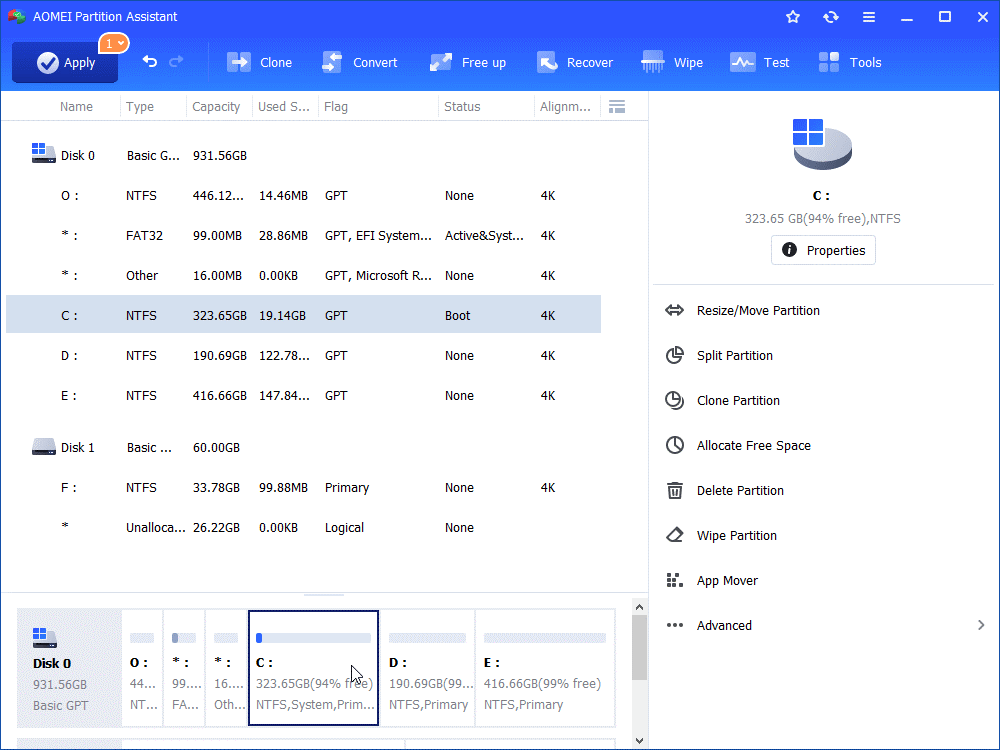Select the D: partition block in disk map
This screenshot has height=750, width=1000.
427,668
